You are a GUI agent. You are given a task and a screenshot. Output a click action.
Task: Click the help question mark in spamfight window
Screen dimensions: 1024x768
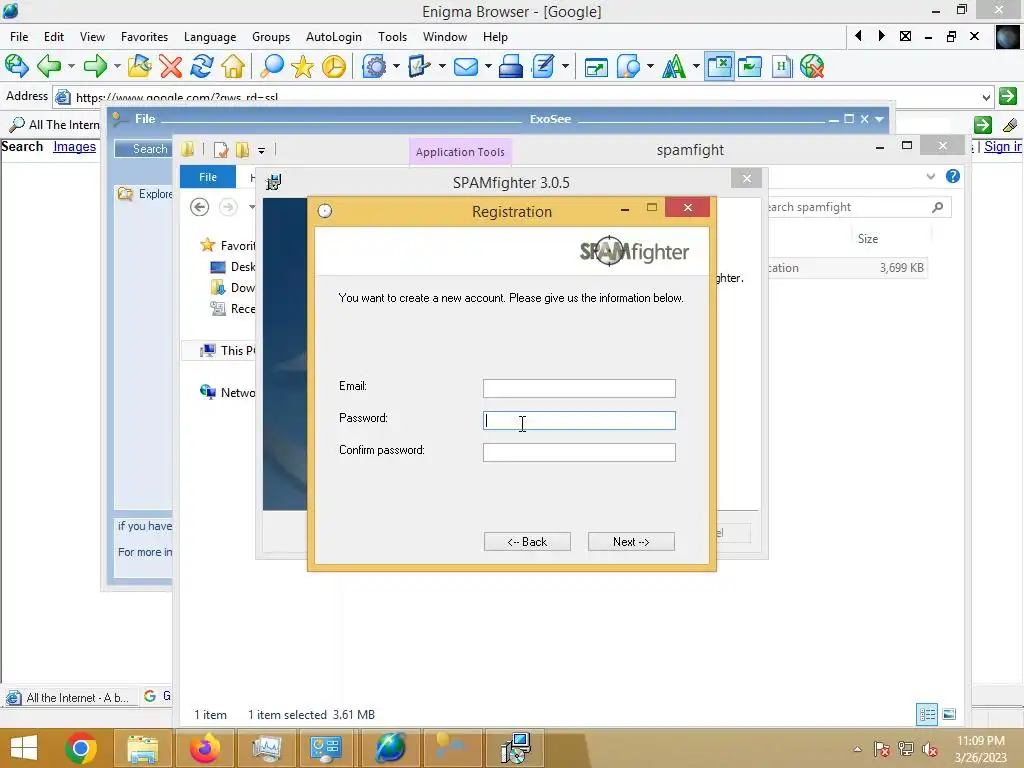click(x=953, y=176)
